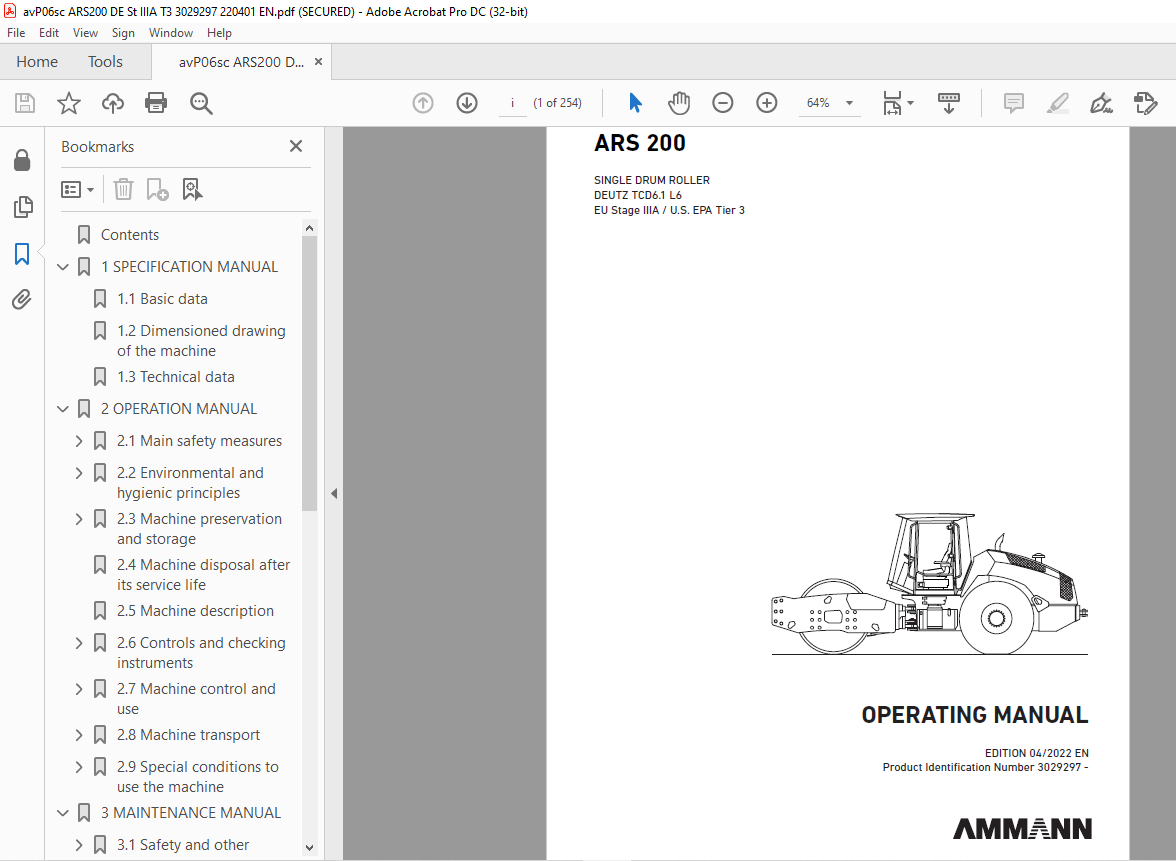Open the Window menu
Screen dimensions: 1176x861
click(170, 33)
